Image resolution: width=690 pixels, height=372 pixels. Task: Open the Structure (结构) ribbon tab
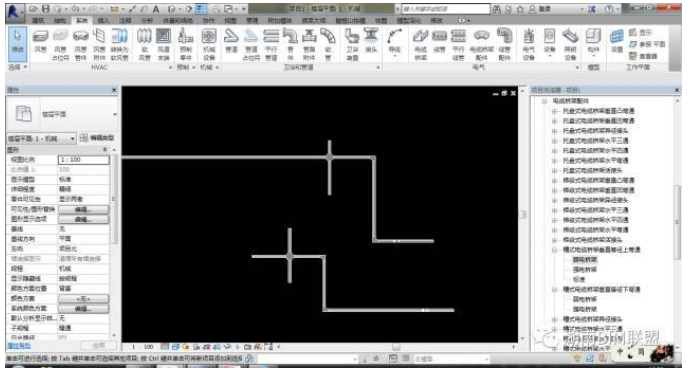tap(60, 20)
